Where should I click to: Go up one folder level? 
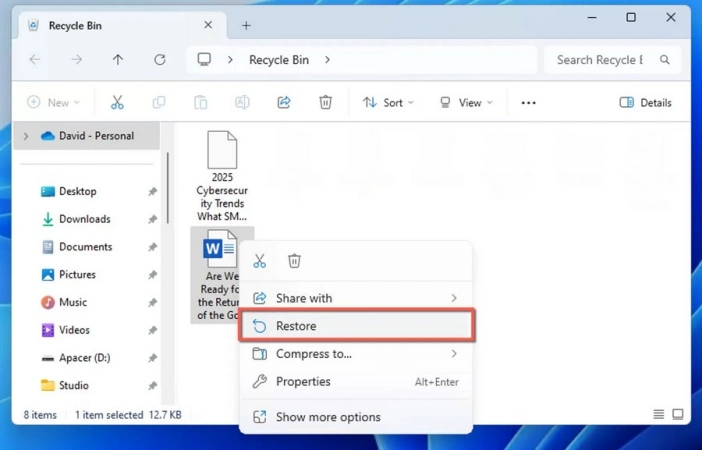118,60
